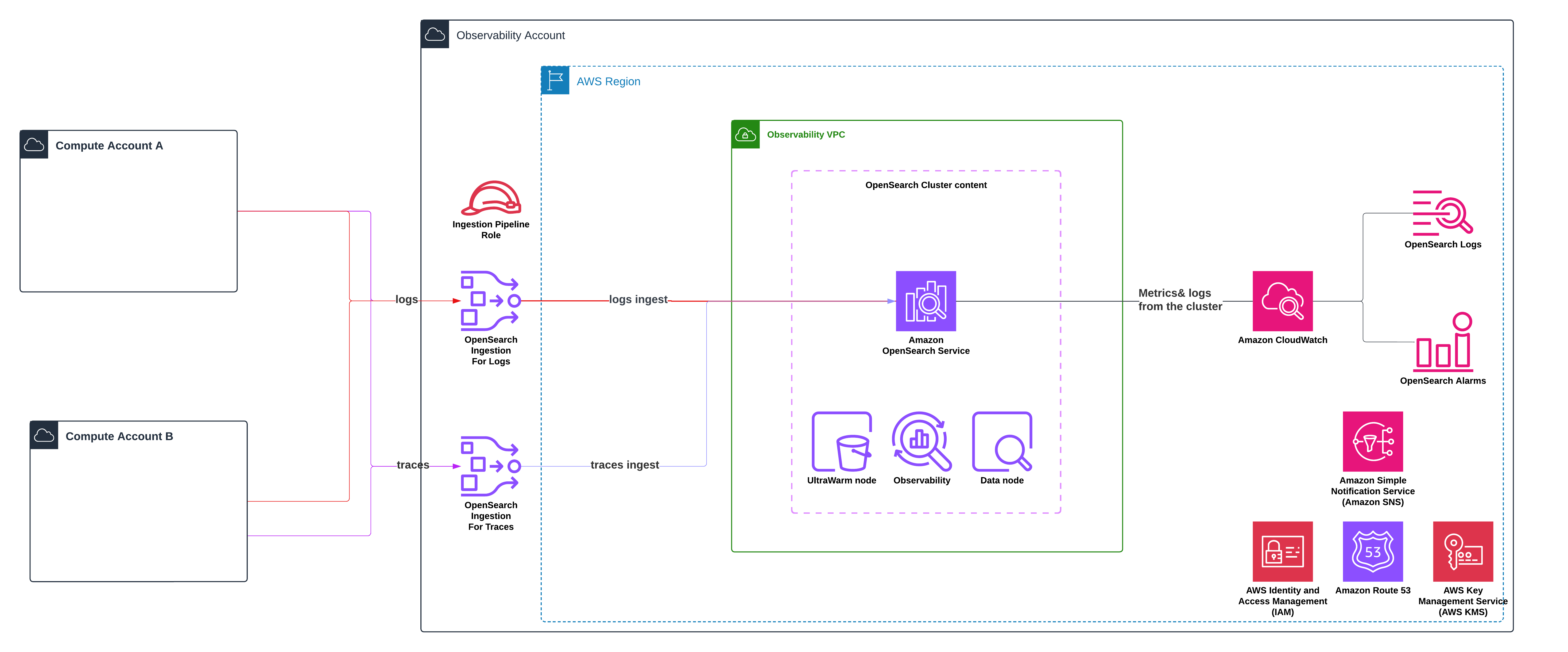Select the UltraWarm node icon

click(x=841, y=442)
